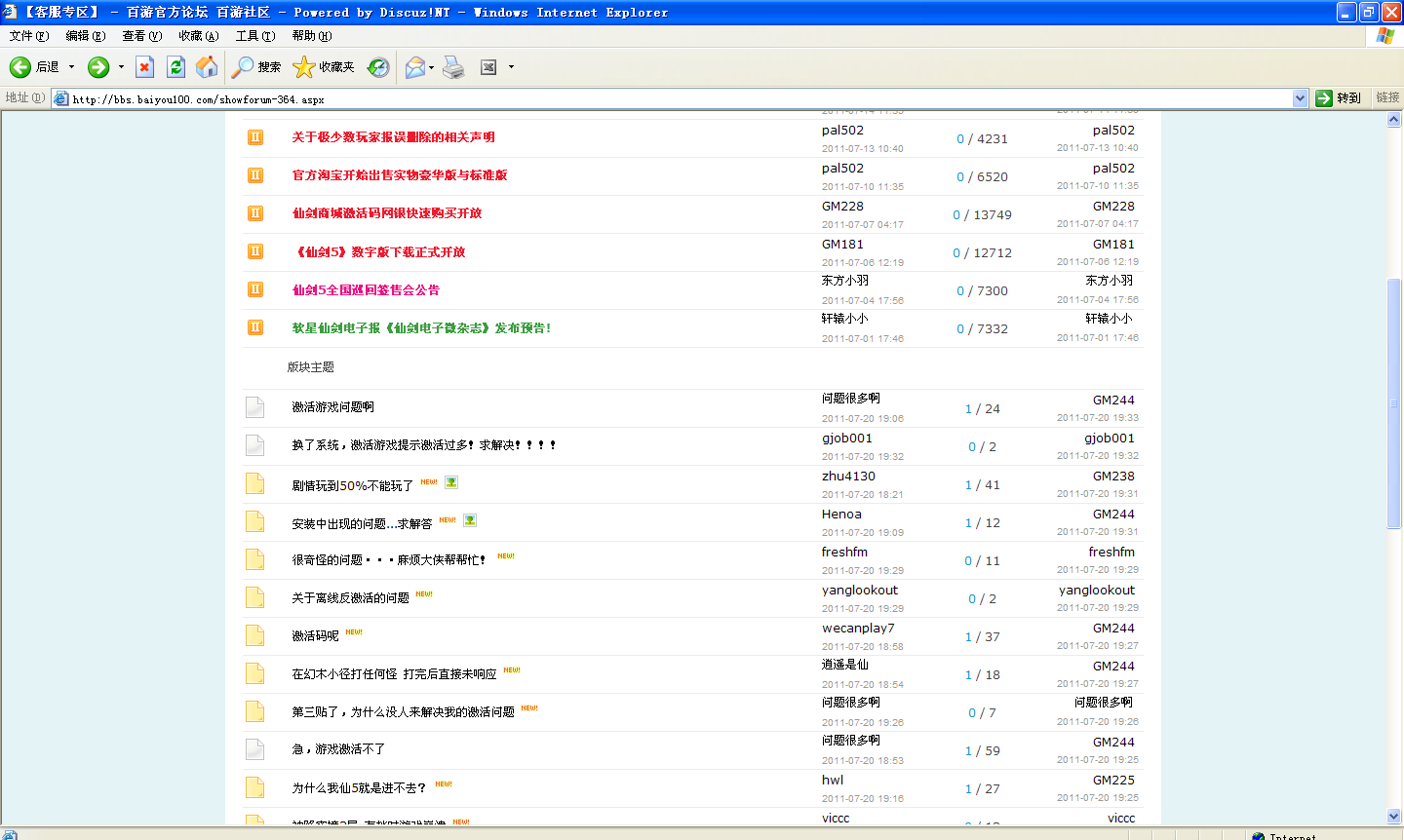Screen dimensions: 1404x840
Task: Click author wecanplay7
Action: pyautogui.click(x=858, y=629)
